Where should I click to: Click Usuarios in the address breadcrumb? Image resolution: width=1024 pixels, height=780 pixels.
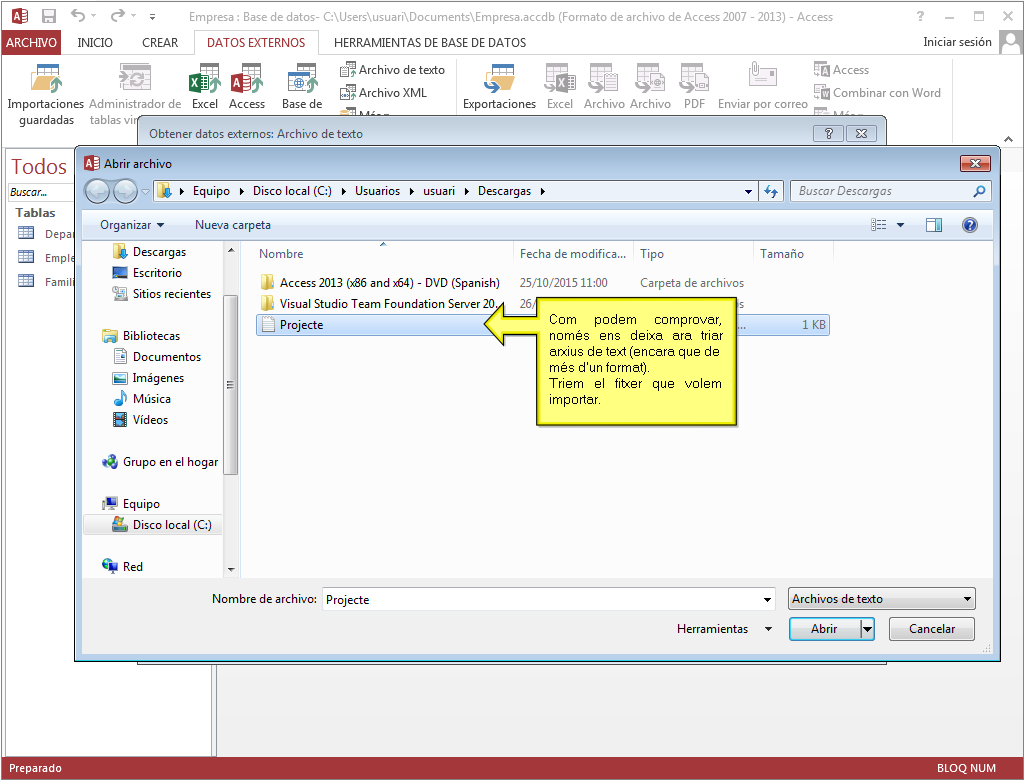[x=377, y=191]
